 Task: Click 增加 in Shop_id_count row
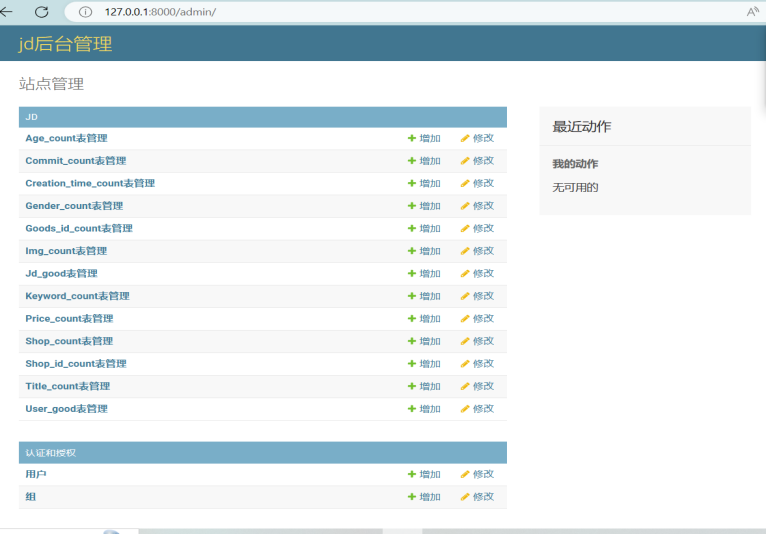[x=424, y=363]
